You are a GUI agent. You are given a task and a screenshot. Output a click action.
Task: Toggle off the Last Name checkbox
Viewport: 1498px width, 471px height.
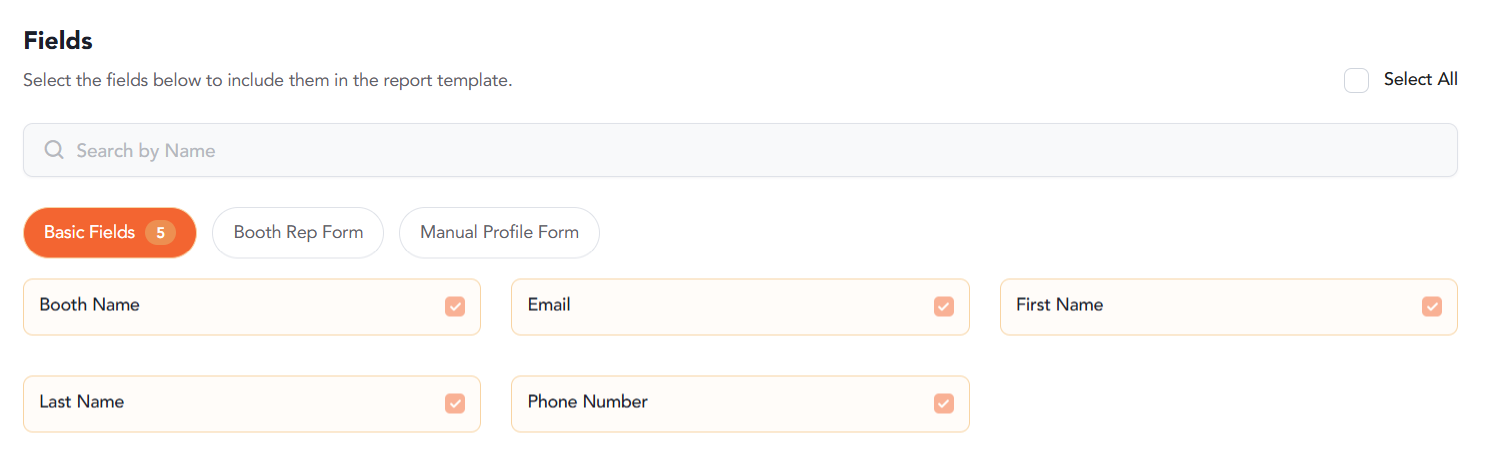[455, 404]
